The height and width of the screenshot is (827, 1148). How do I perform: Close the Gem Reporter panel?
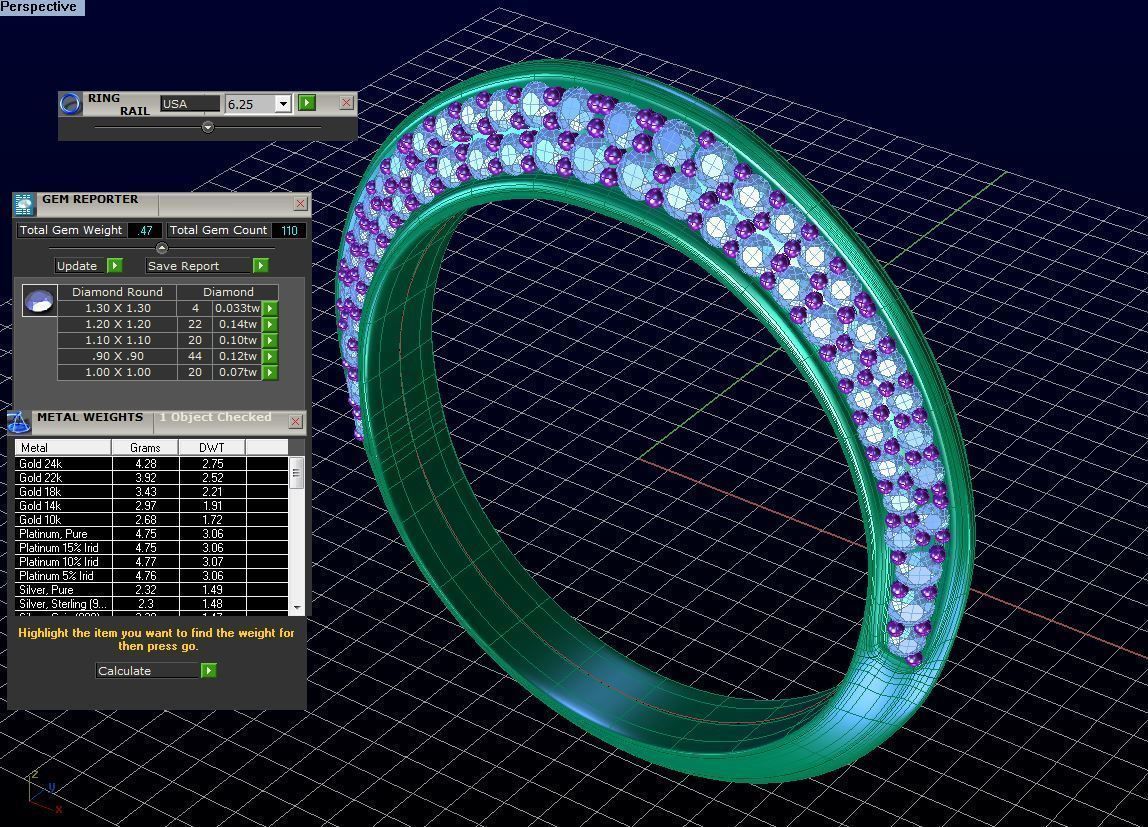pos(300,203)
